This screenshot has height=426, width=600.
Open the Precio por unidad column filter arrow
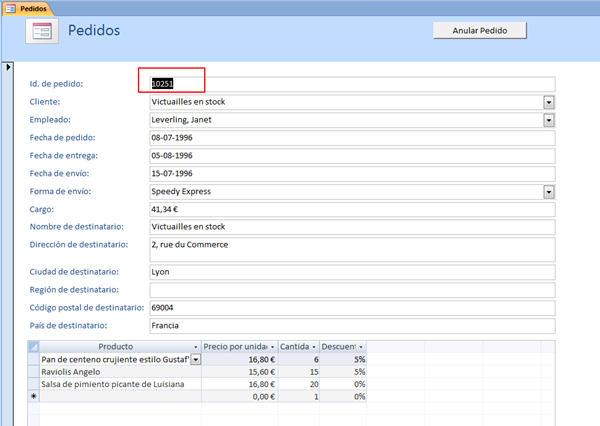tap(272, 346)
